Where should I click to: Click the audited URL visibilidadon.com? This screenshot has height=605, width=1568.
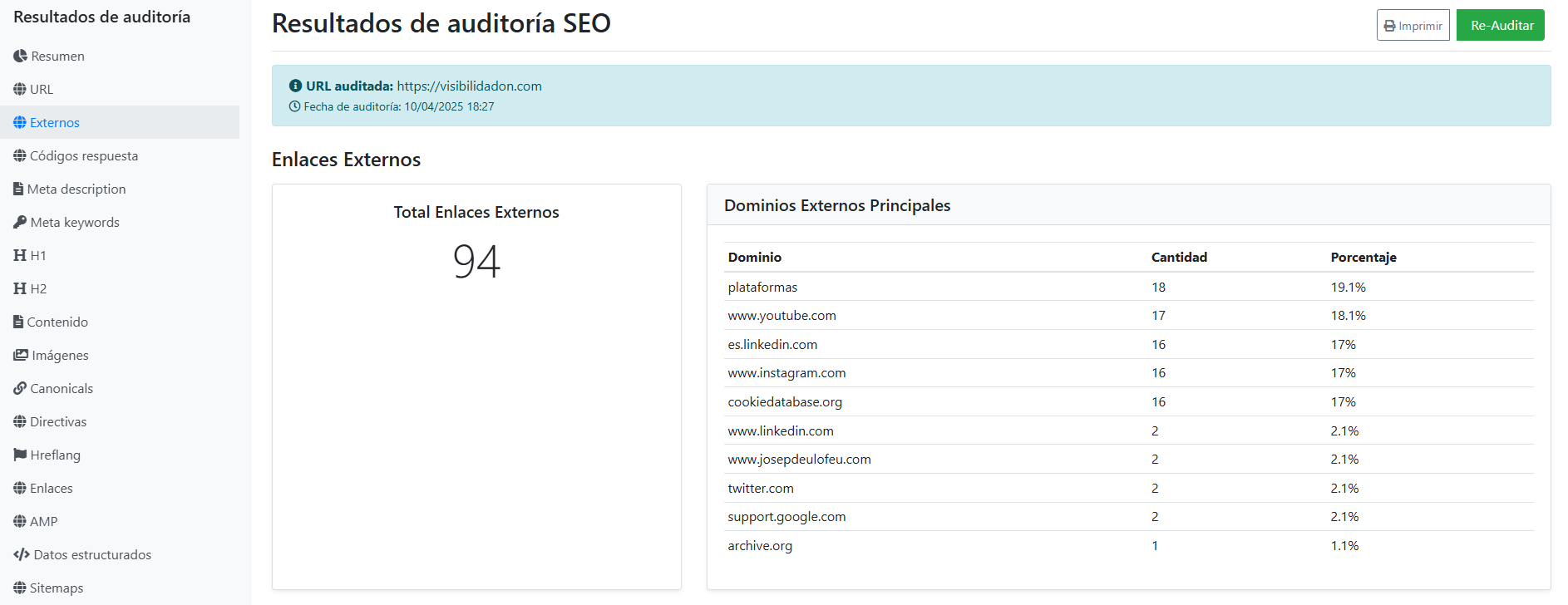click(469, 86)
